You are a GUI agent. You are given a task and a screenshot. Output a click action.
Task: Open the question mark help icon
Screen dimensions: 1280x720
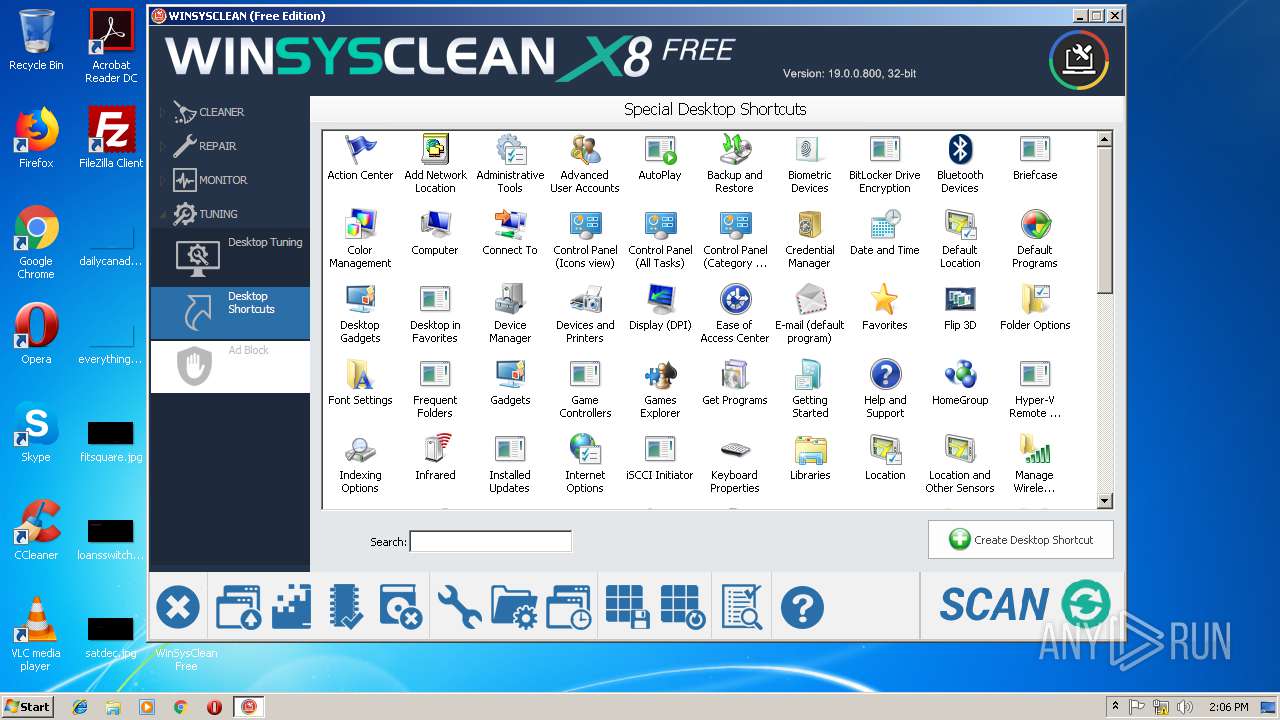pos(802,607)
